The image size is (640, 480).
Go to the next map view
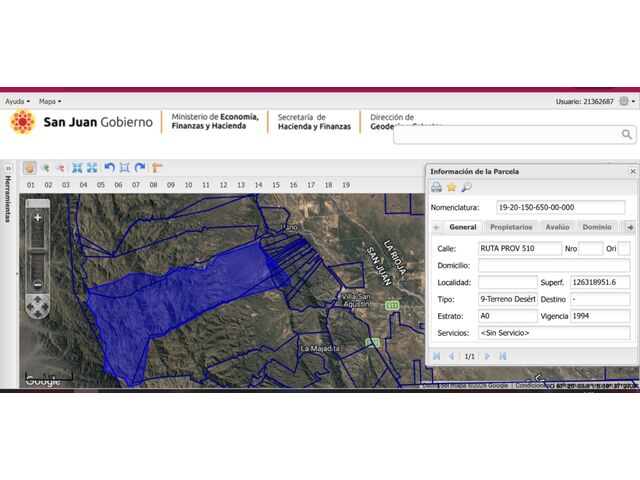(140, 168)
